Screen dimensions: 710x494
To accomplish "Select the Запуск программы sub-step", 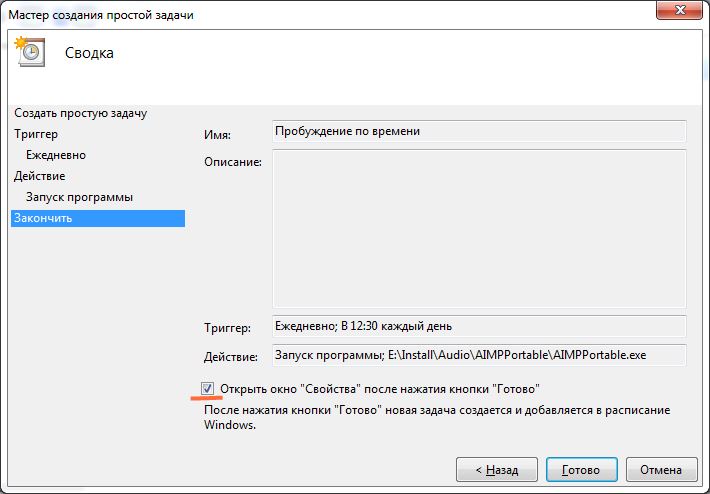I will [x=79, y=197].
